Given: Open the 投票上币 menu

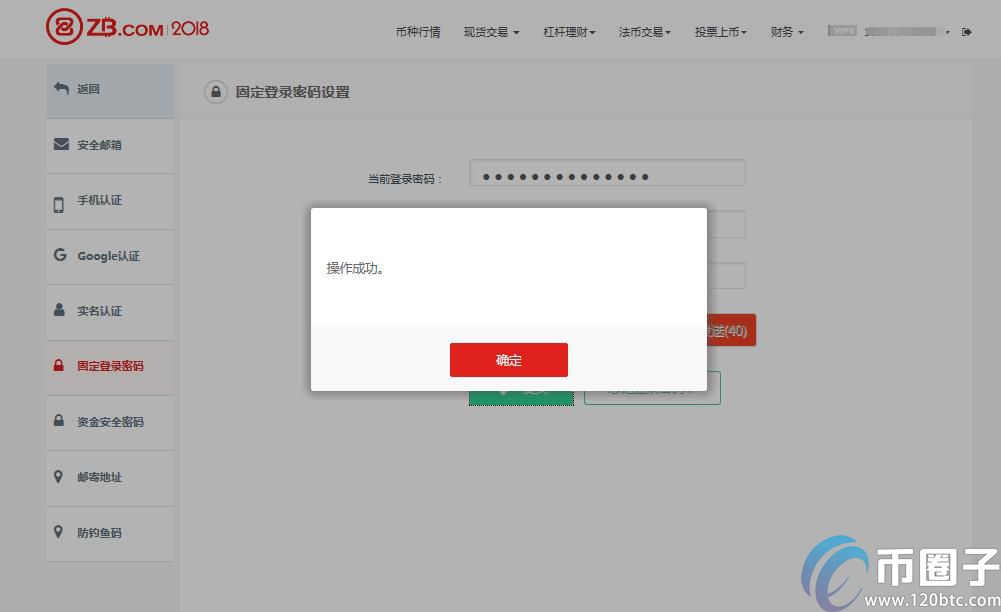Looking at the screenshot, I should coord(721,32).
